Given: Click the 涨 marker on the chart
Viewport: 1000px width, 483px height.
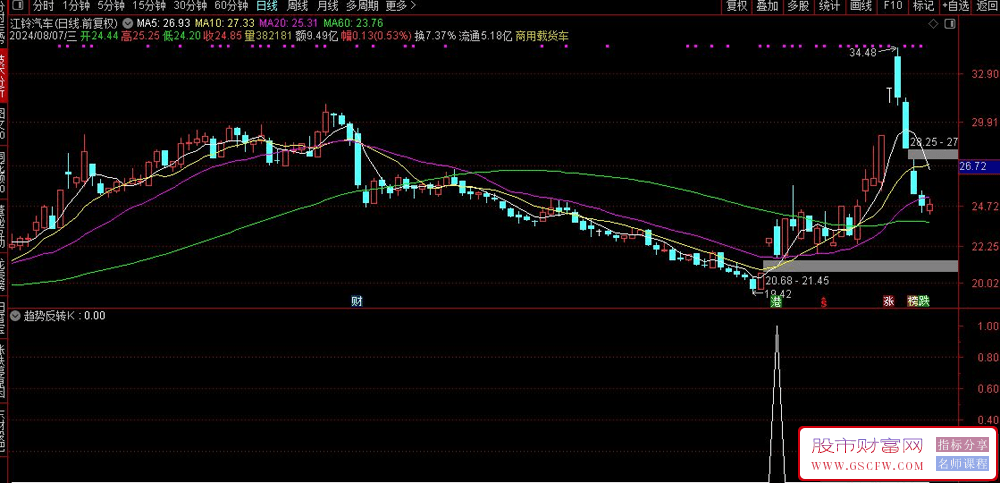Looking at the screenshot, I should click(x=888, y=301).
